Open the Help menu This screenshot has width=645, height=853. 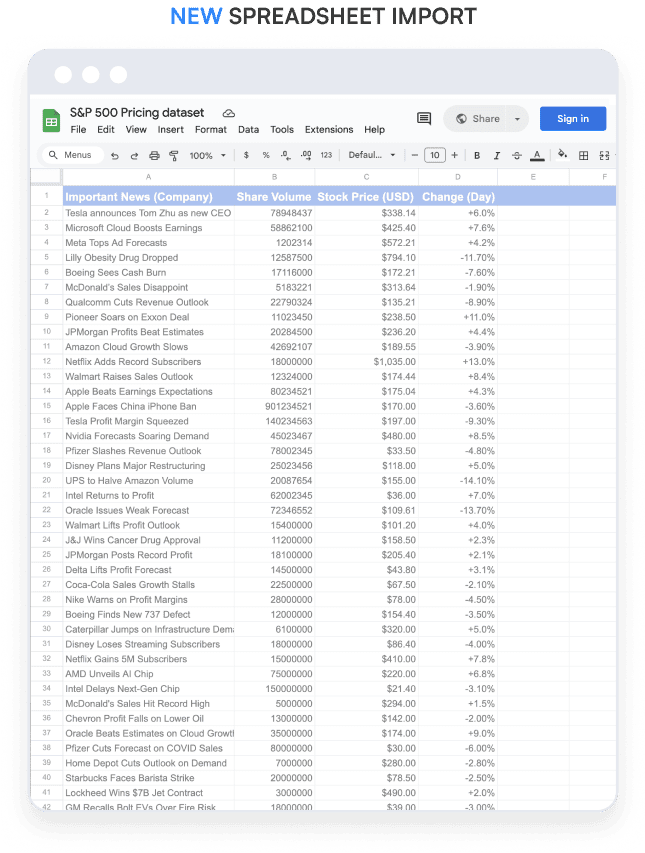tap(374, 129)
